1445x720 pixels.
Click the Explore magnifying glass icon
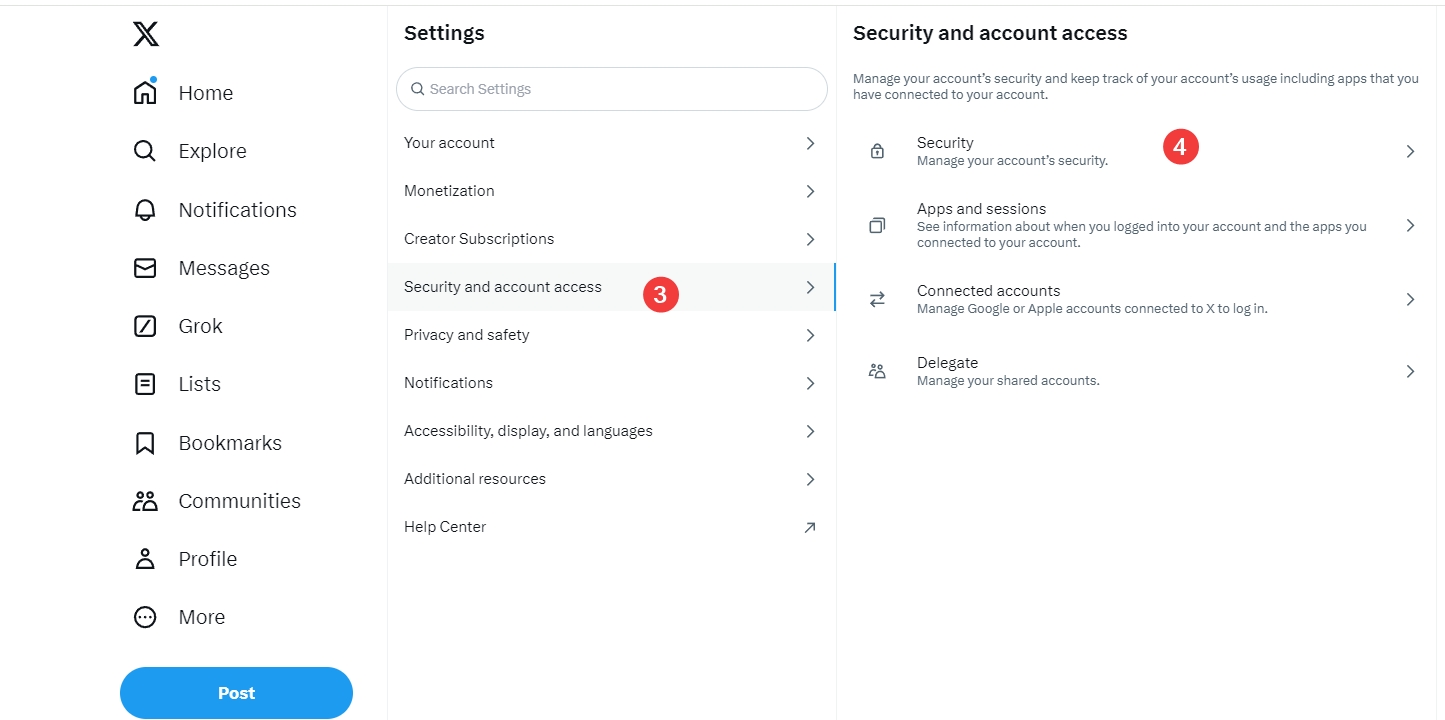(x=146, y=151)
